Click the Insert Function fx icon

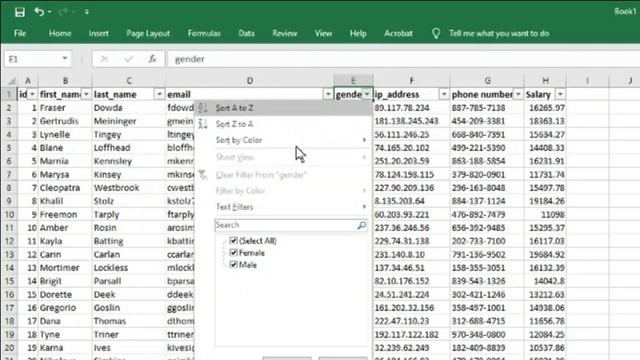pos(152,59)
